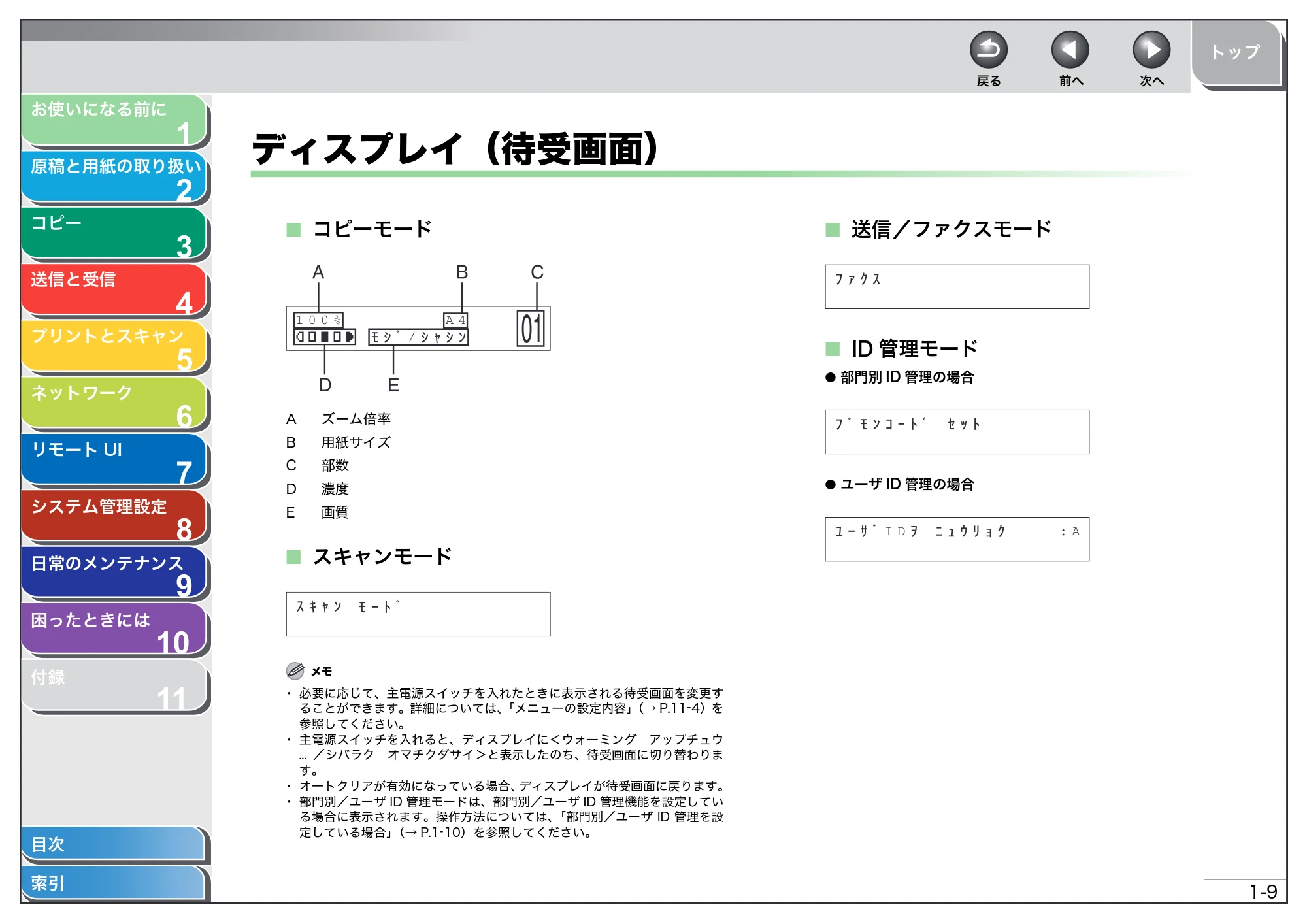Viewport: 1307px width, 924px height.
Task: Open the 送信と受信 chapter 4 tab
Action: click(x=114, y=290)
